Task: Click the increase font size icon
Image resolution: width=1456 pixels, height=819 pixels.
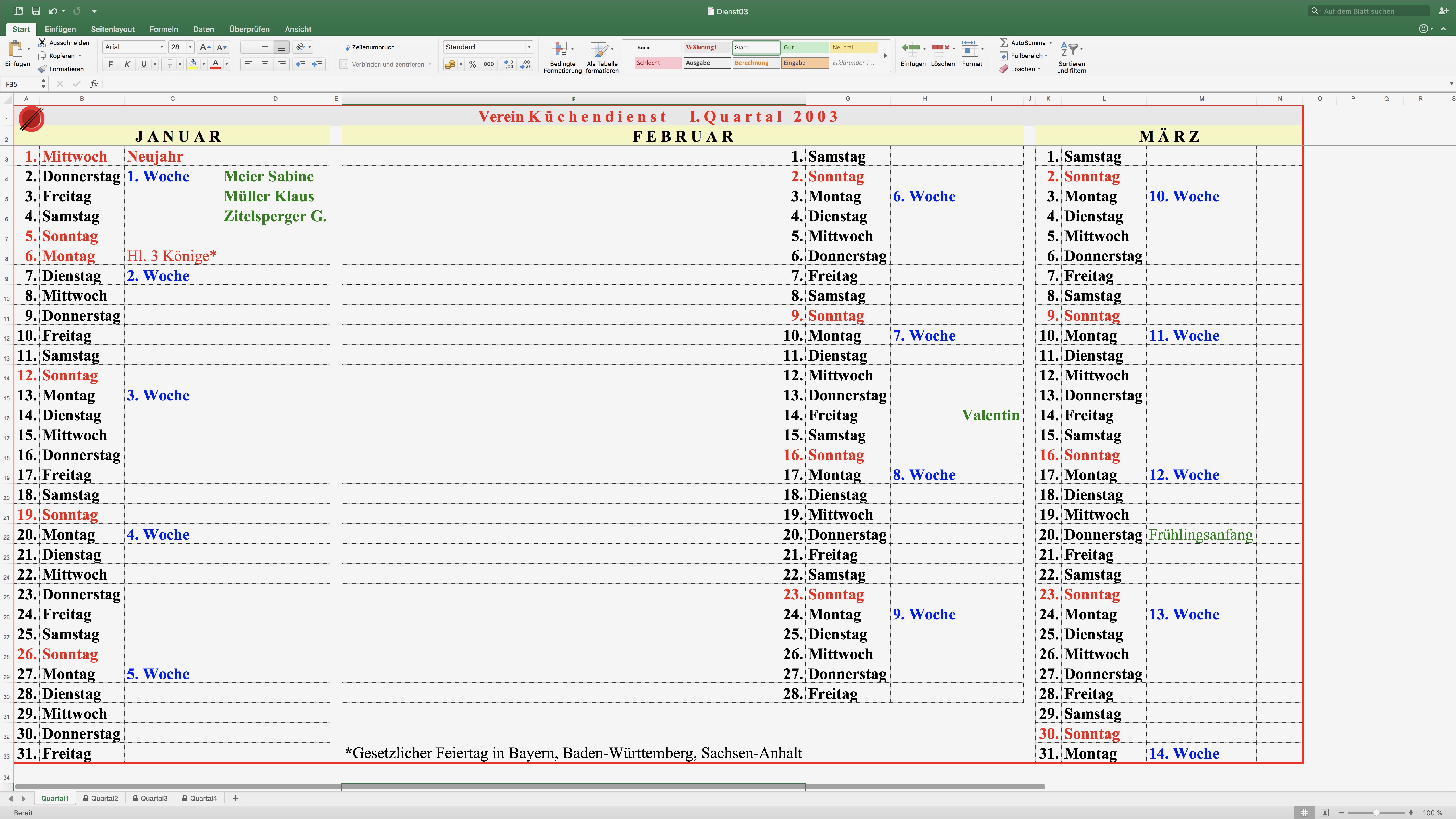Action: click(205, 47)
